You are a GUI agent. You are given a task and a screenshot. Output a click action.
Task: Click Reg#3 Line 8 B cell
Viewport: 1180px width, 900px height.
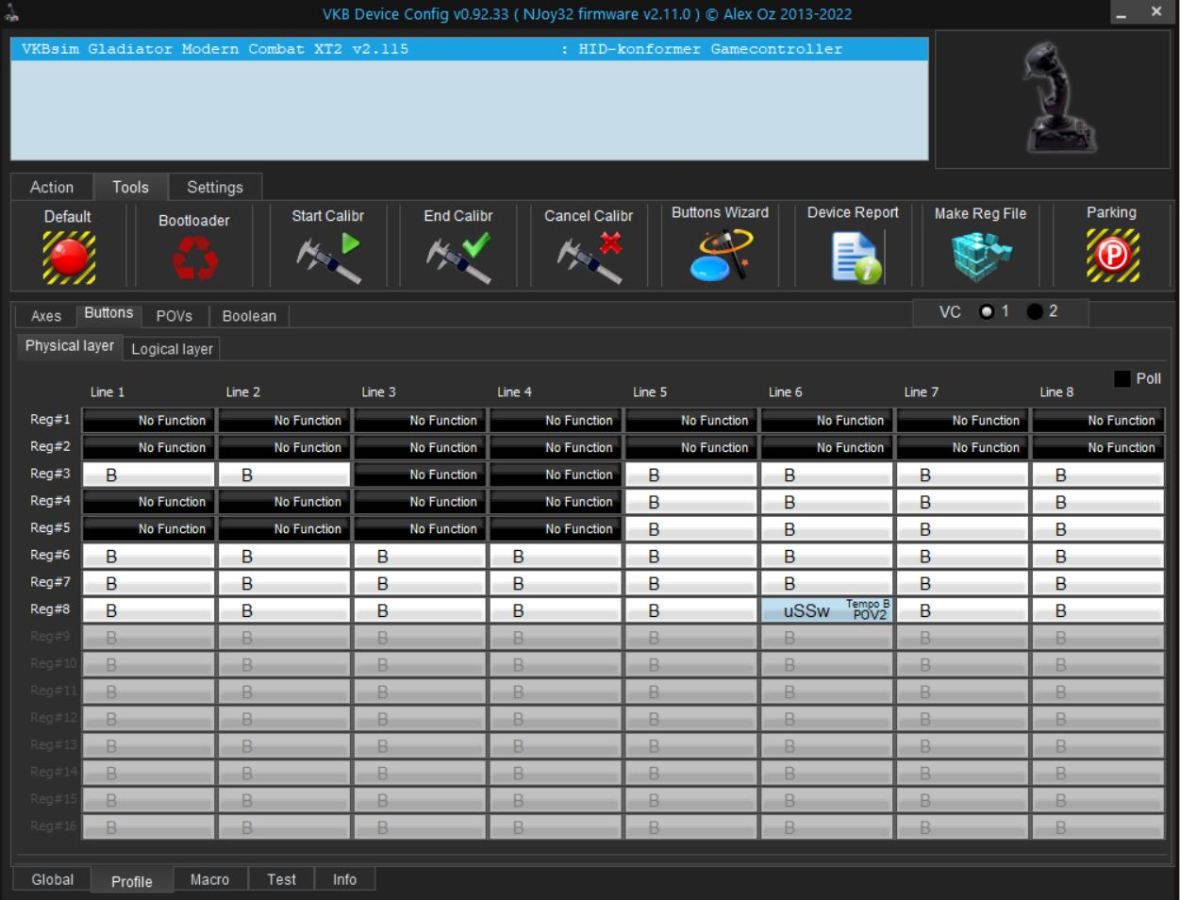tap(1098, 475)
